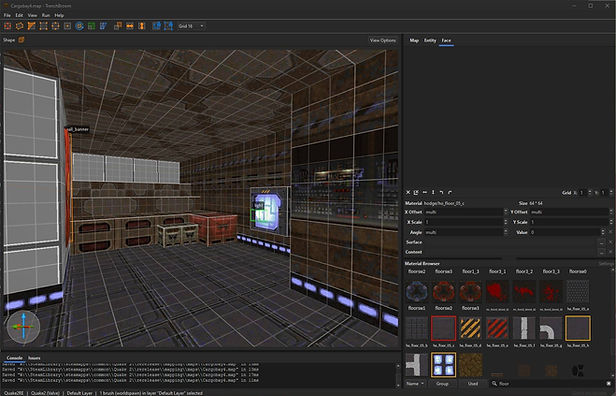Adjust the UV Grid X stepper
This screenshot has width=616, height=396.
coord(590,192)
